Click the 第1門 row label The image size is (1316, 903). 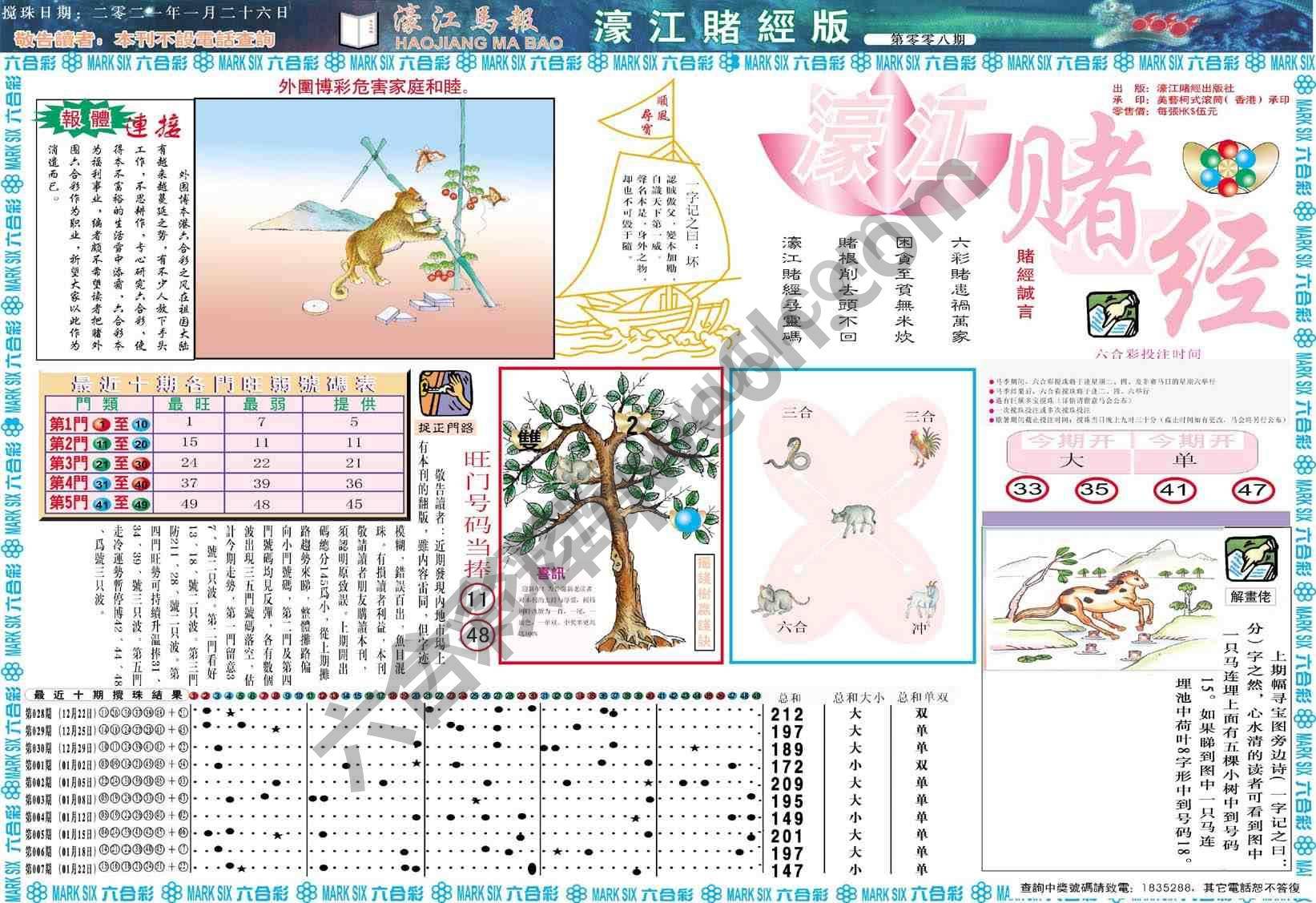[99, 424]
